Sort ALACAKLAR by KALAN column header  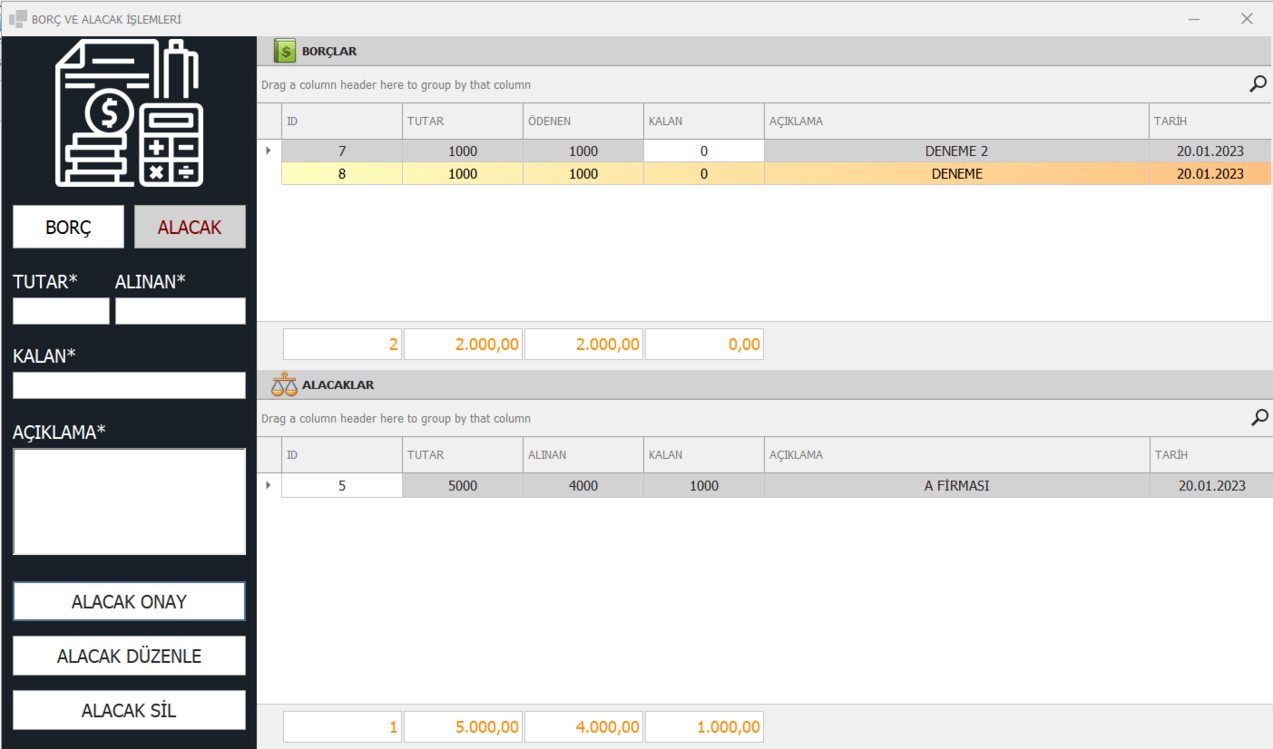point(704,455)
